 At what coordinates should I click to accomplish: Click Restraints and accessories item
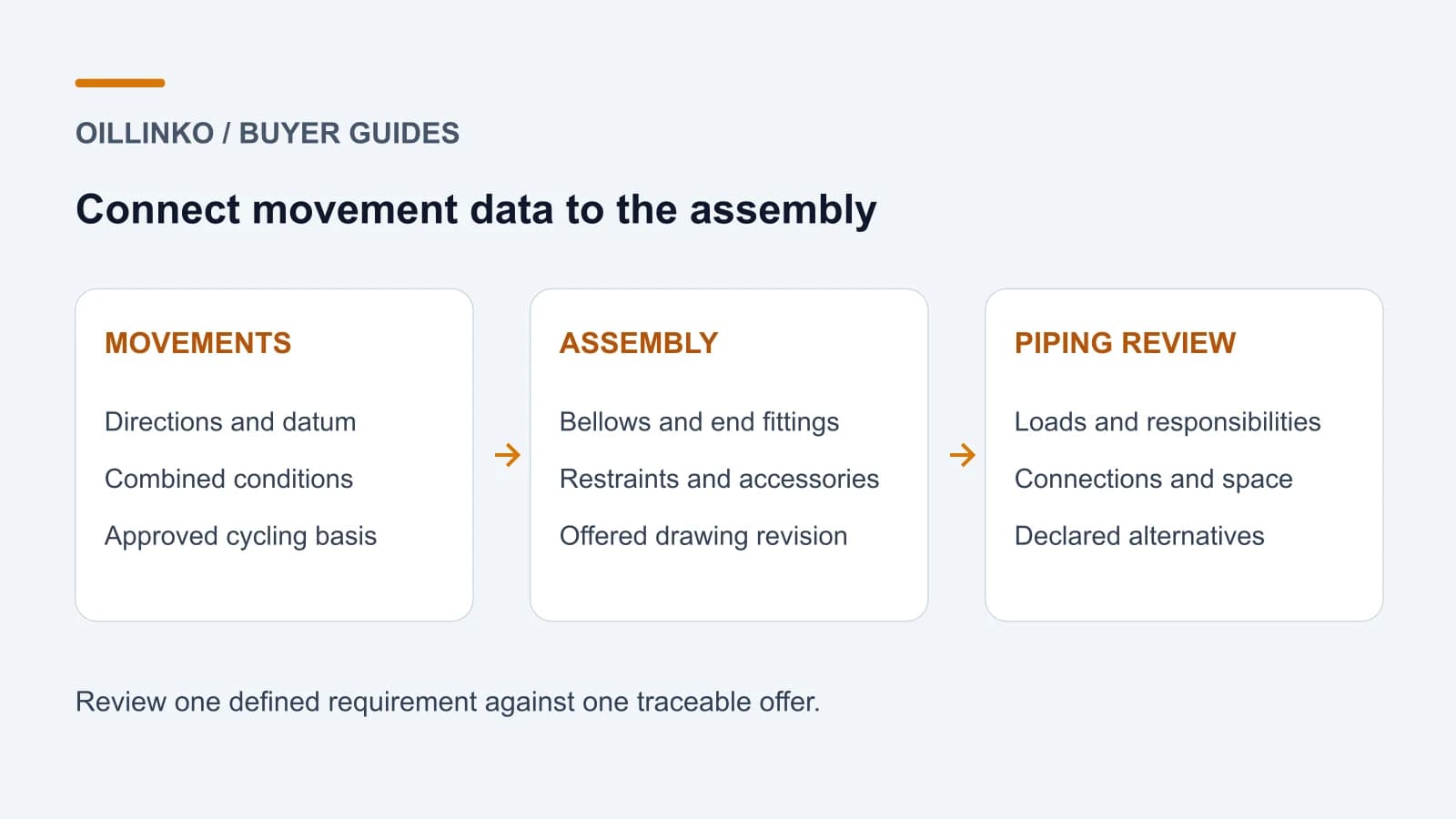tap(719, 479)
